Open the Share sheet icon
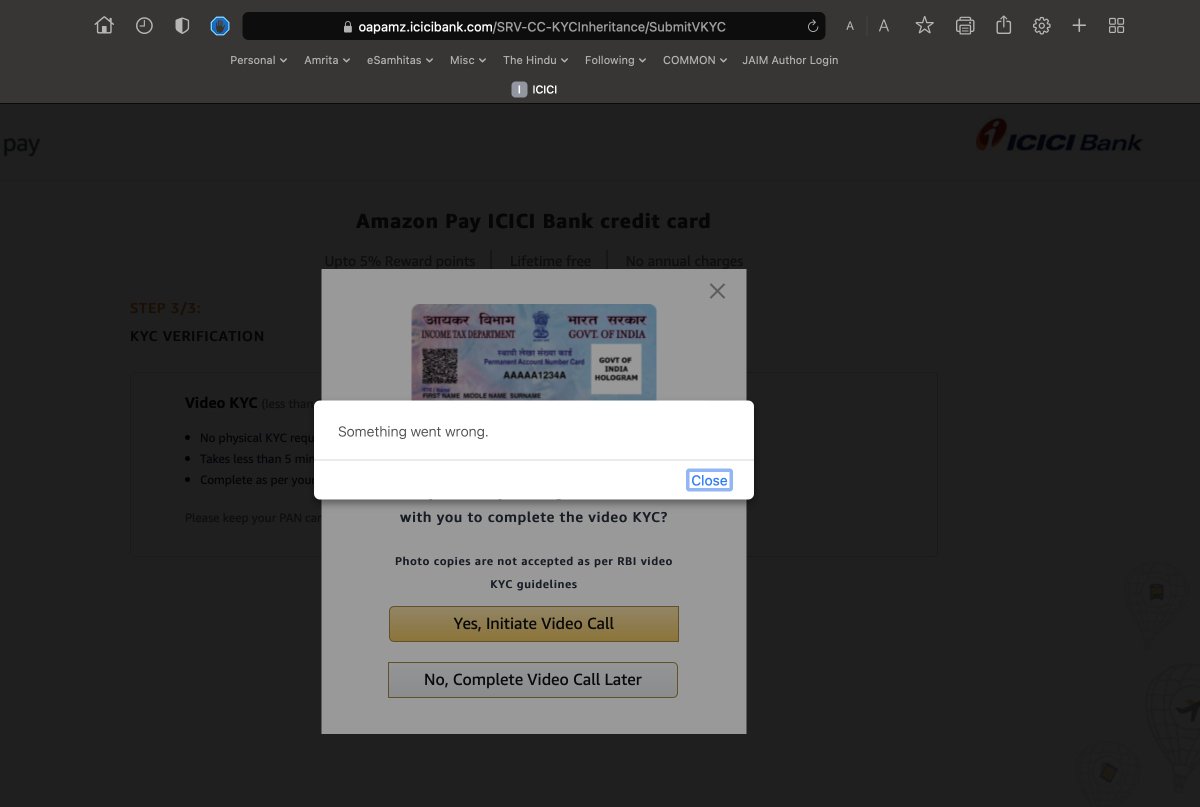This screenshot has width=1200, height=807. point(1004,25)
